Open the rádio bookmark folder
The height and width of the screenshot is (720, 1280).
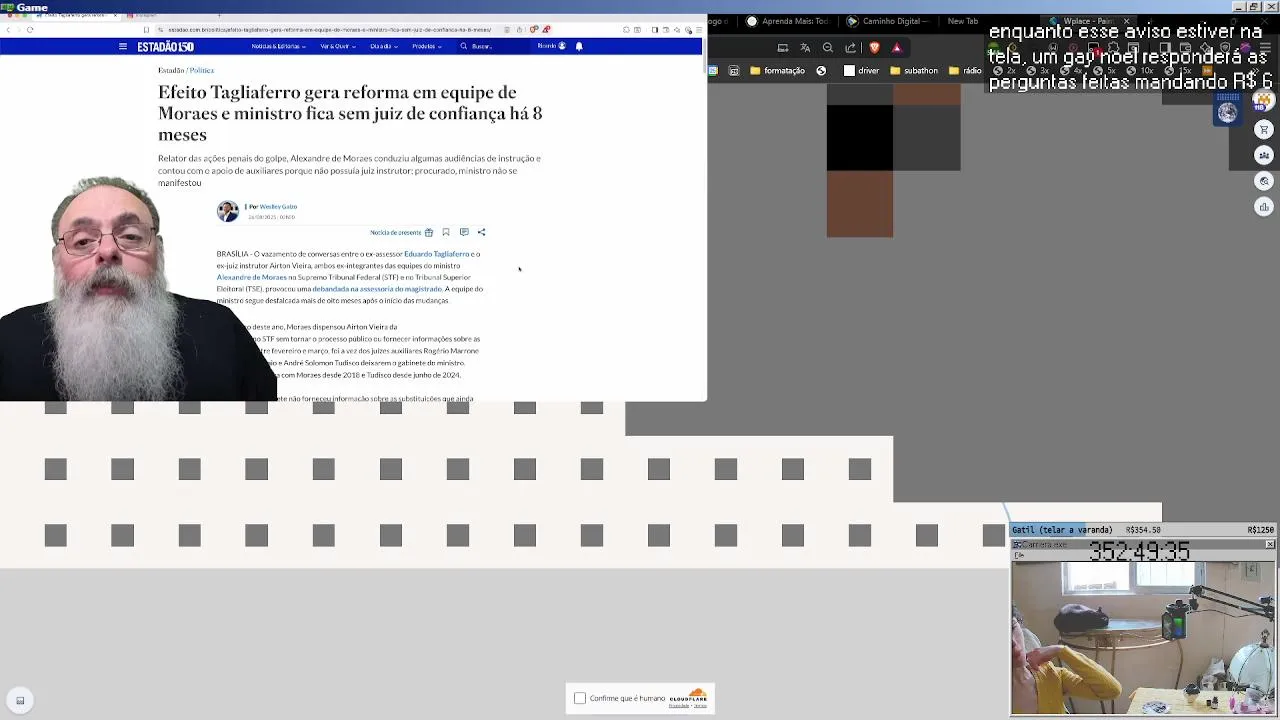click(x=965, y=71)
